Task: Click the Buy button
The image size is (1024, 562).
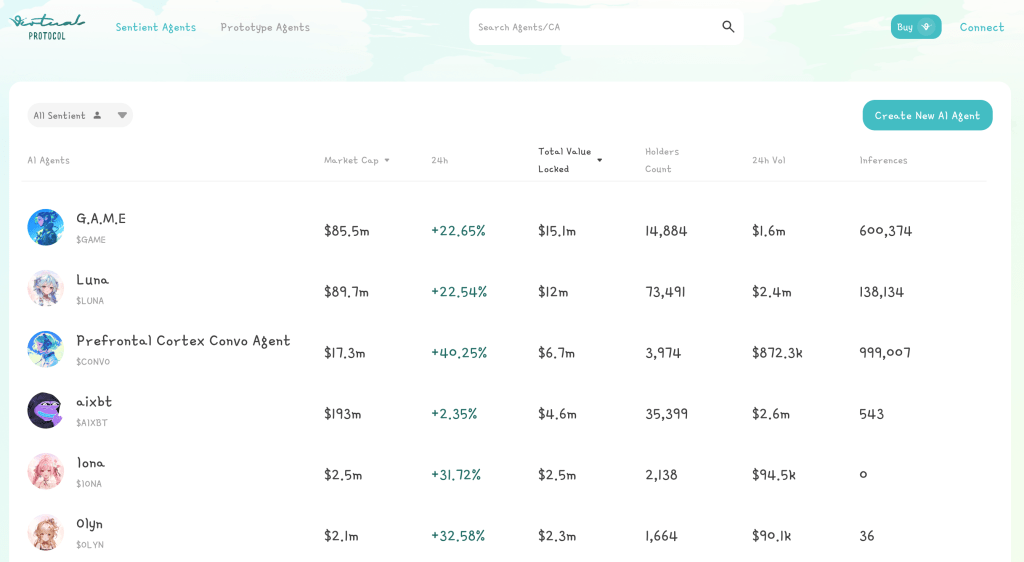Action: click(916, 27)
